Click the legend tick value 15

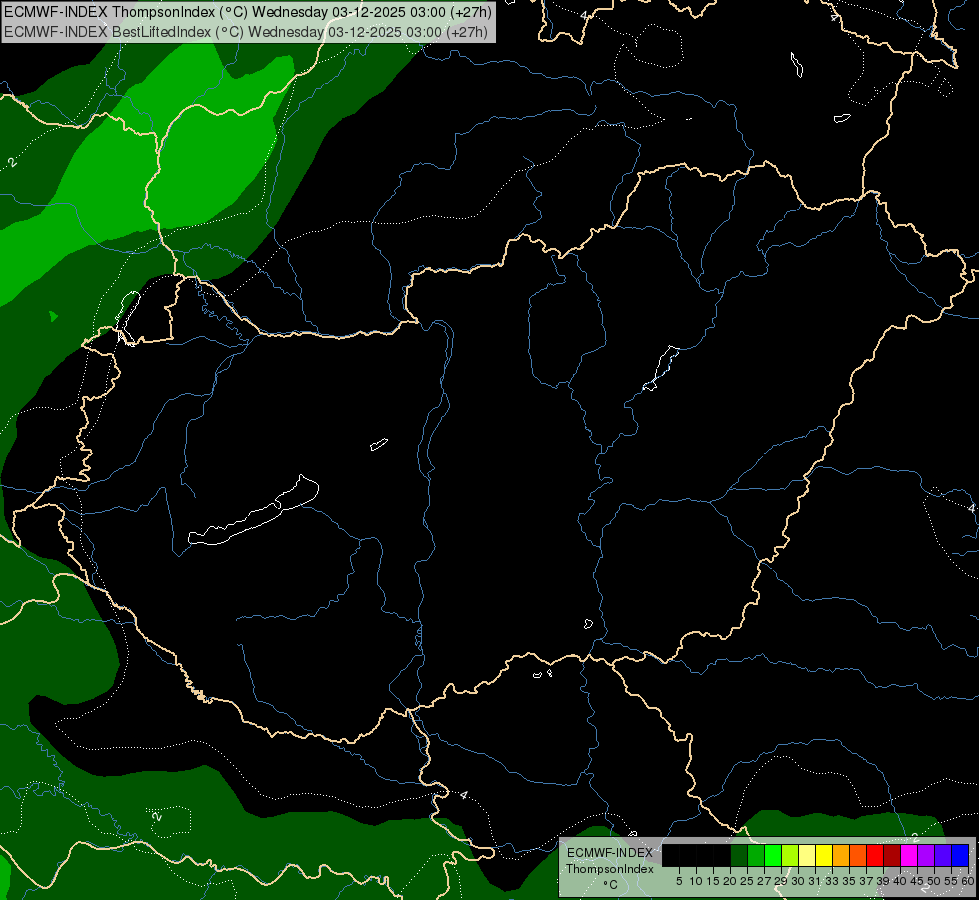[x=713, y=881]
